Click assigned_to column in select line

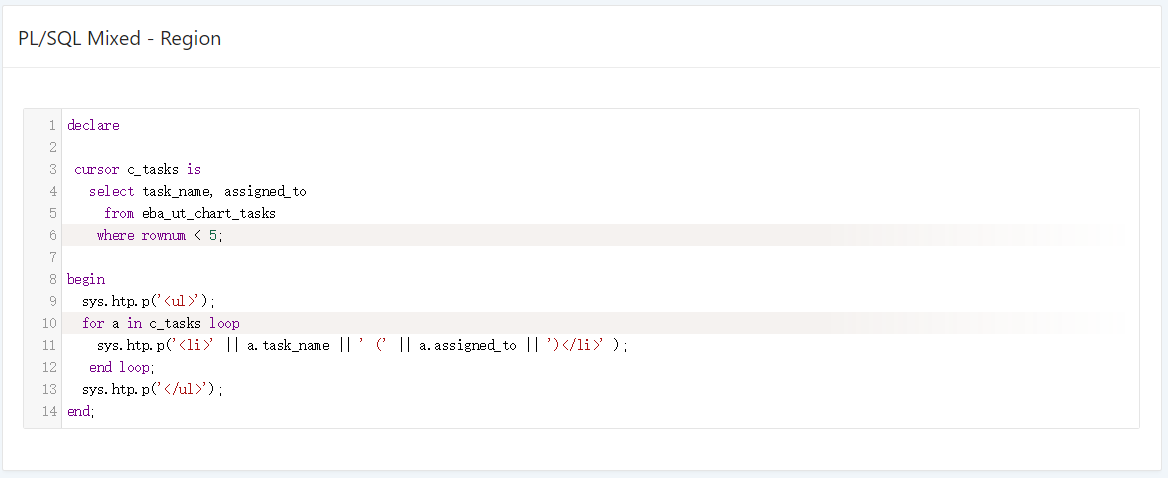tap(265, 192)
